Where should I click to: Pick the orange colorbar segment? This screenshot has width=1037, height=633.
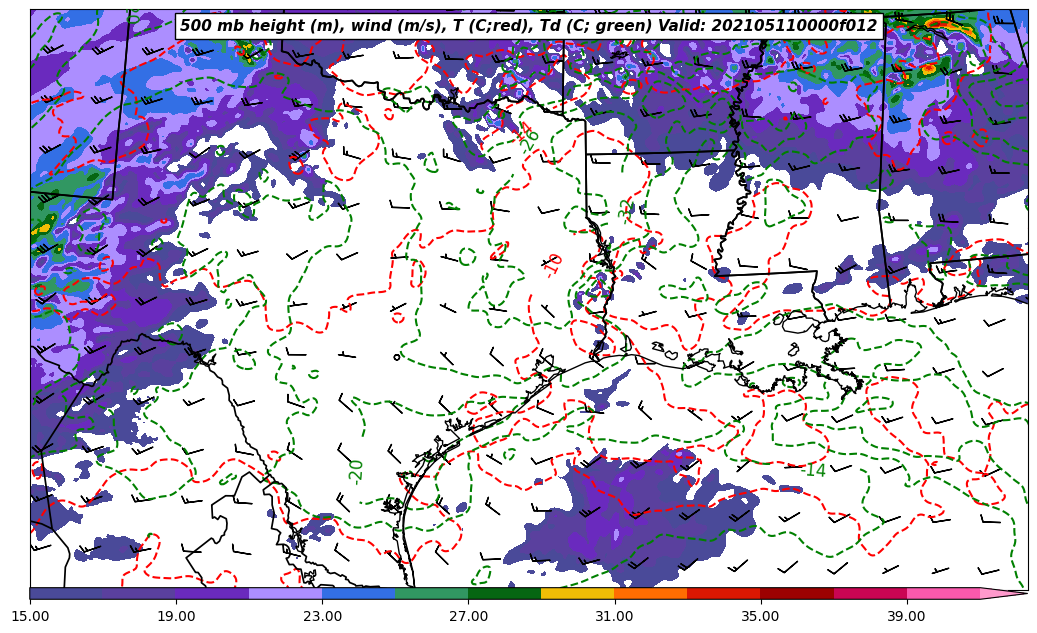[x=650, y=593]
